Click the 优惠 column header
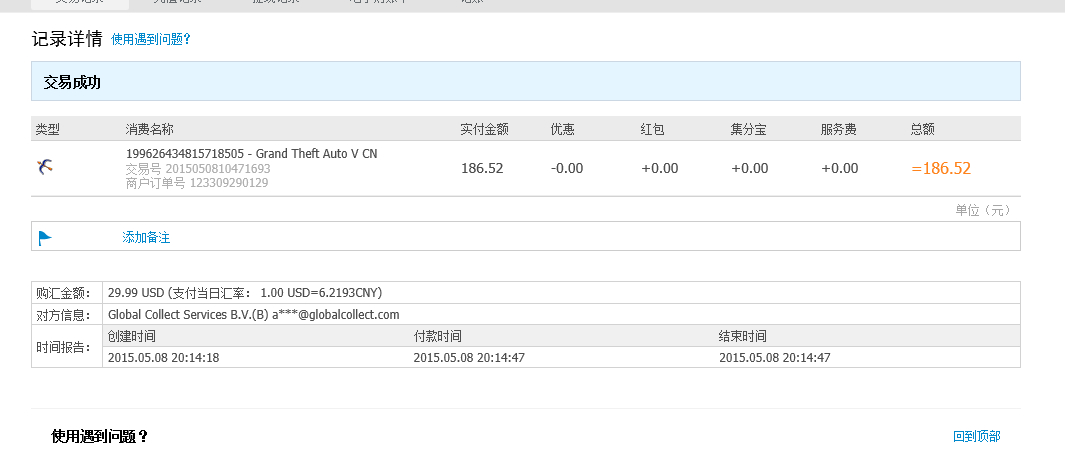The width and height of the screenshot is (1065, 458). click(562, 129)
